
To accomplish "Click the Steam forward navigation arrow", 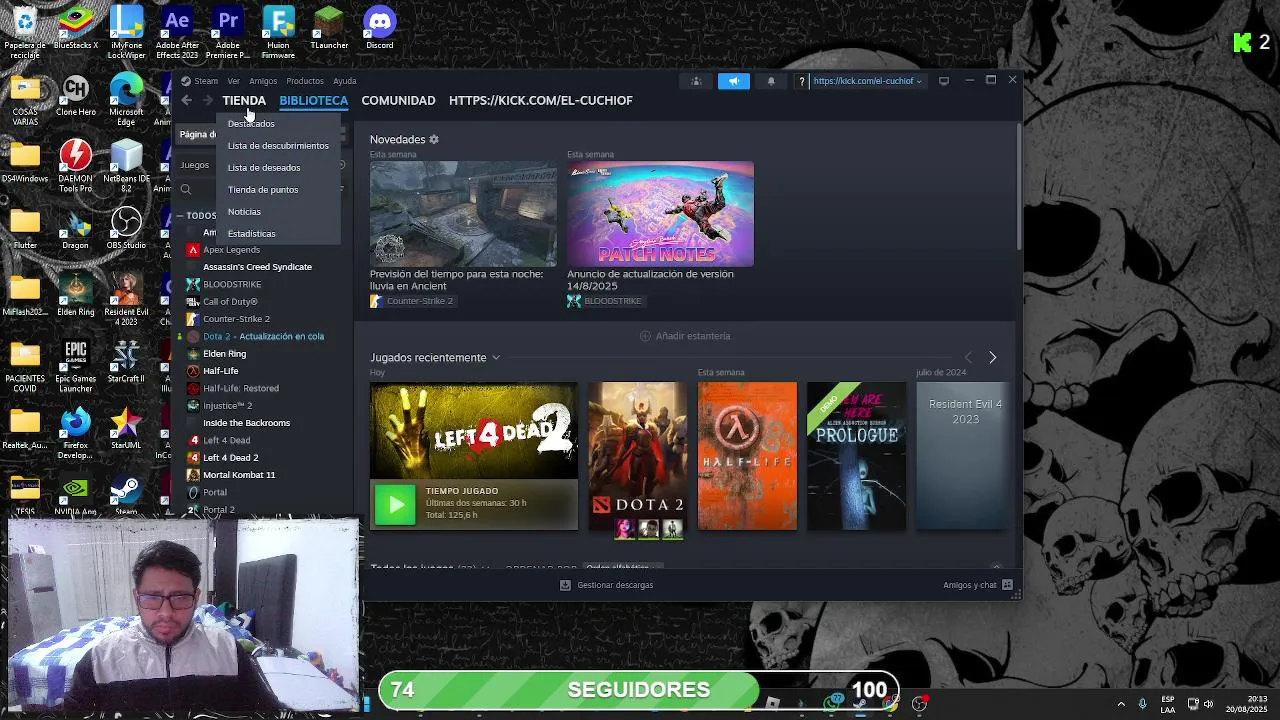I will point(208,100).
